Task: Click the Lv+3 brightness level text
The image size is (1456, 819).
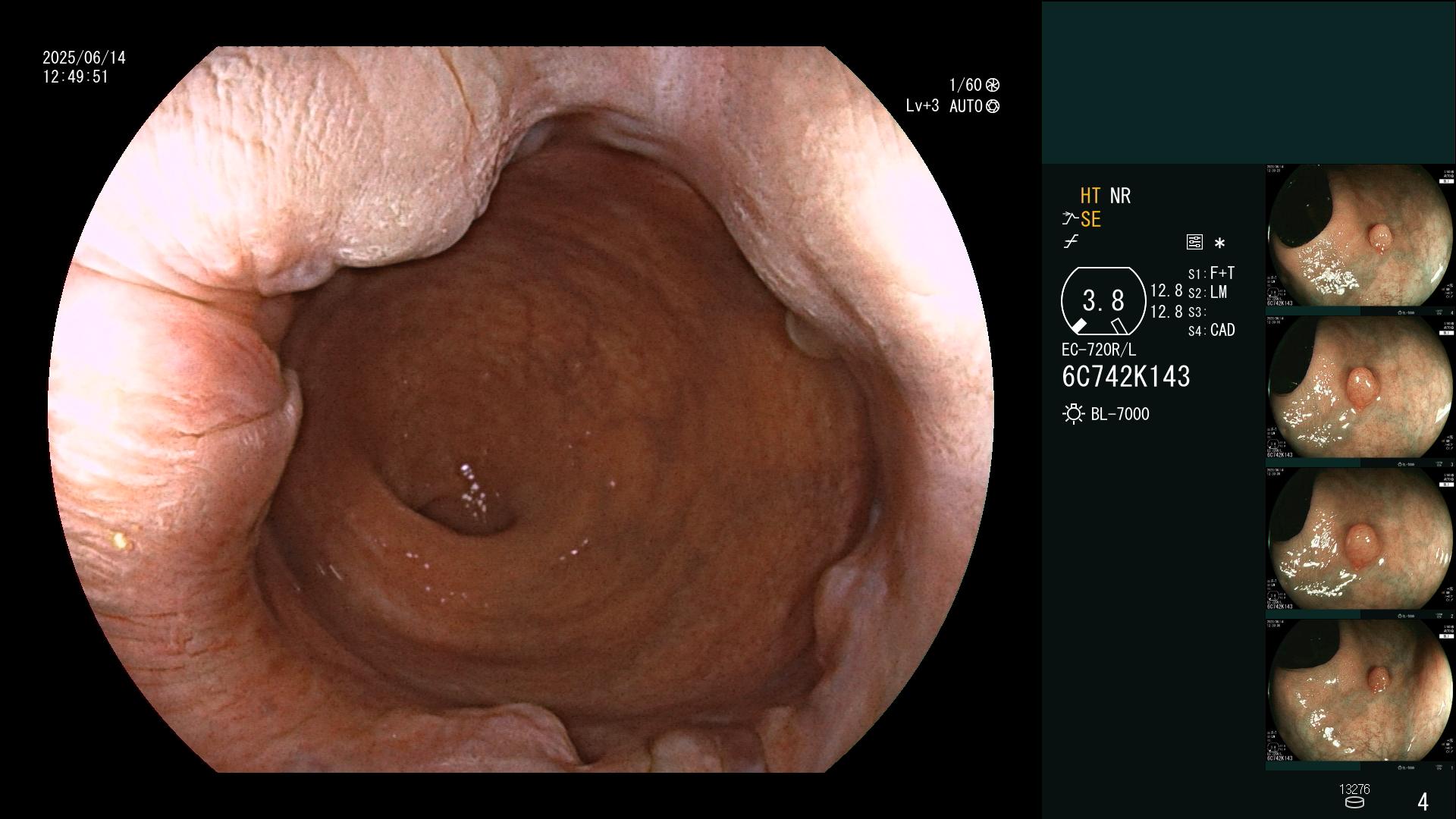Action: (922, 106)
